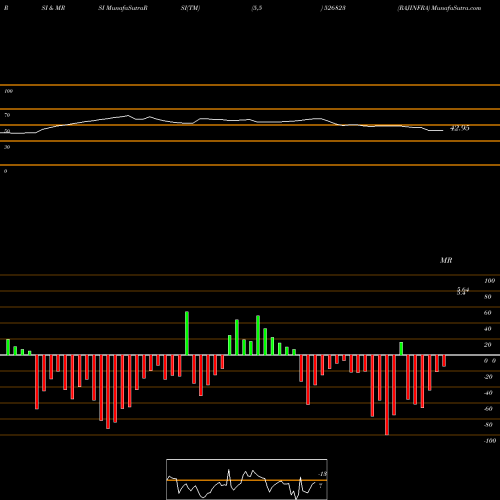The image size is (500, 500).
Task: Click the tallest green histogram bar
Action: (187, 333)
